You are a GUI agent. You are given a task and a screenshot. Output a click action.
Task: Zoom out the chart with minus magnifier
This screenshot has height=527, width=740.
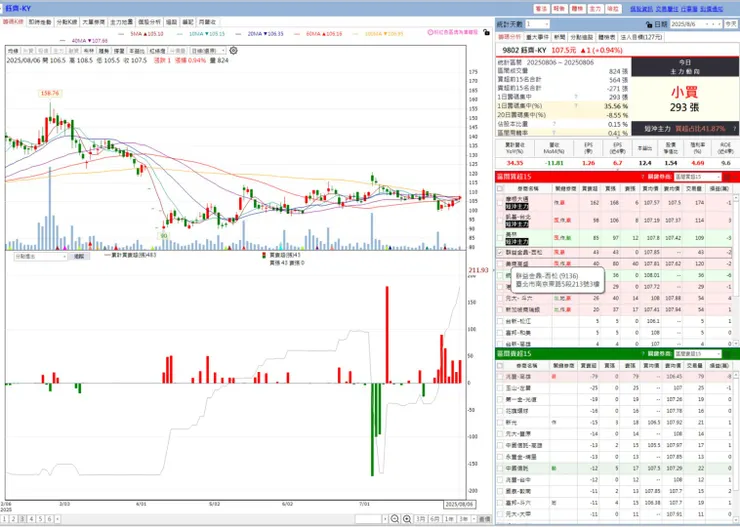[395, 519]
